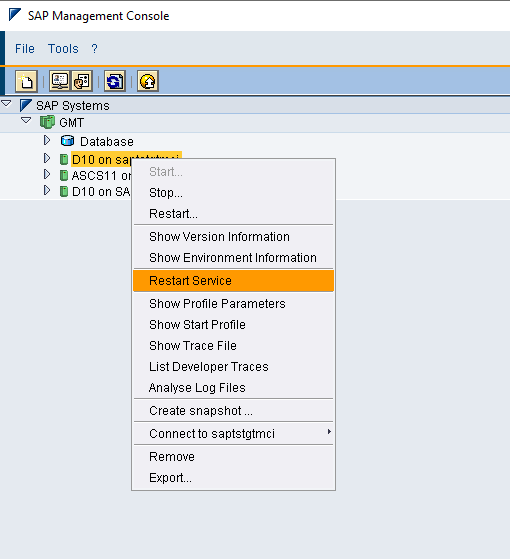Click the green ASCS11 instance icon
The height and width of the screenshot is (559, 510).
coord(64,175)
